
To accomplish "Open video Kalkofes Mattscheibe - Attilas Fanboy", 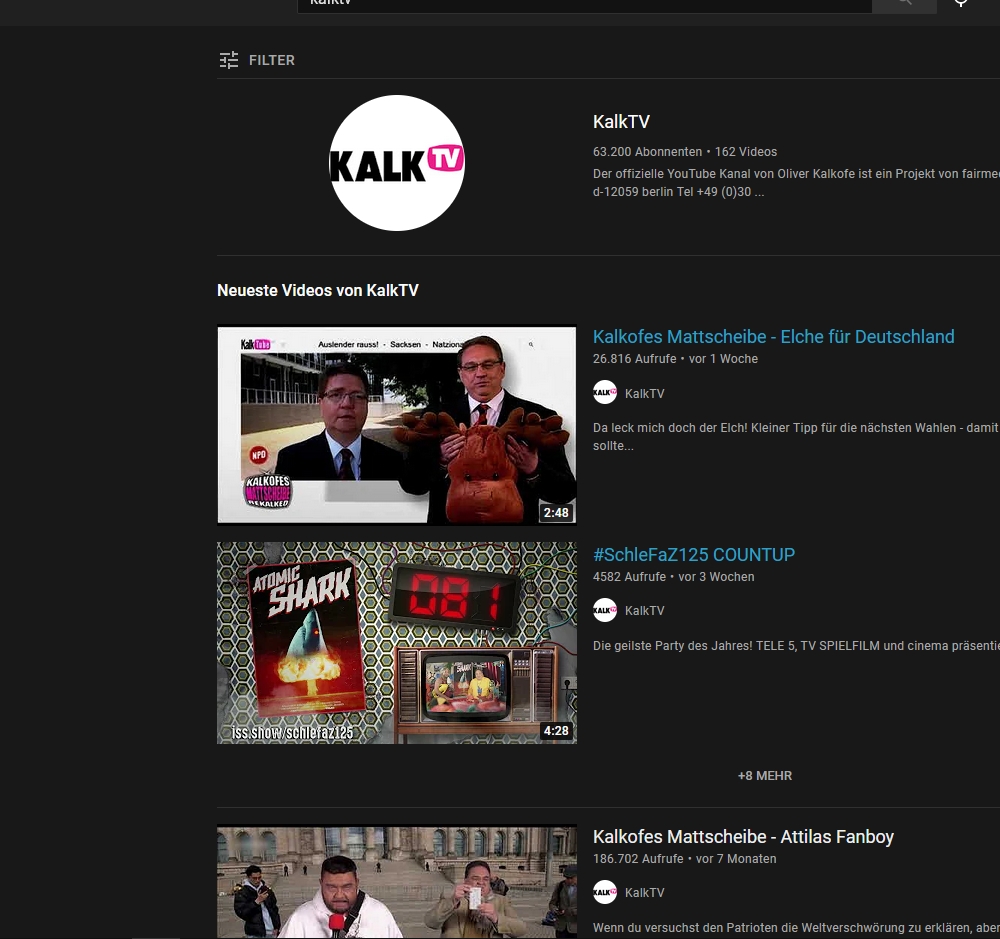I will coord(743,837).
